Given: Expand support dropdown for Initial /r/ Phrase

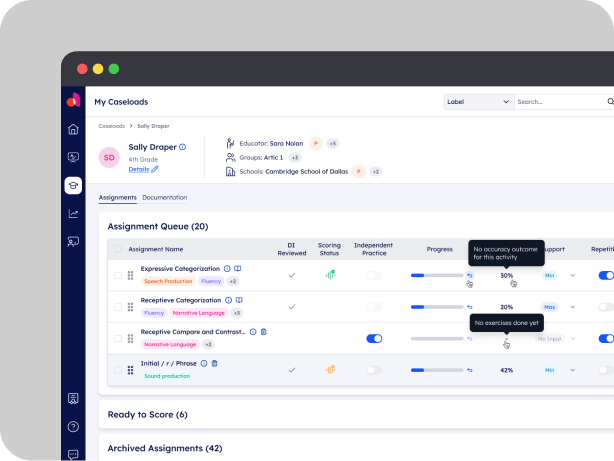Looking at the screenshot, I should (573, 370).
